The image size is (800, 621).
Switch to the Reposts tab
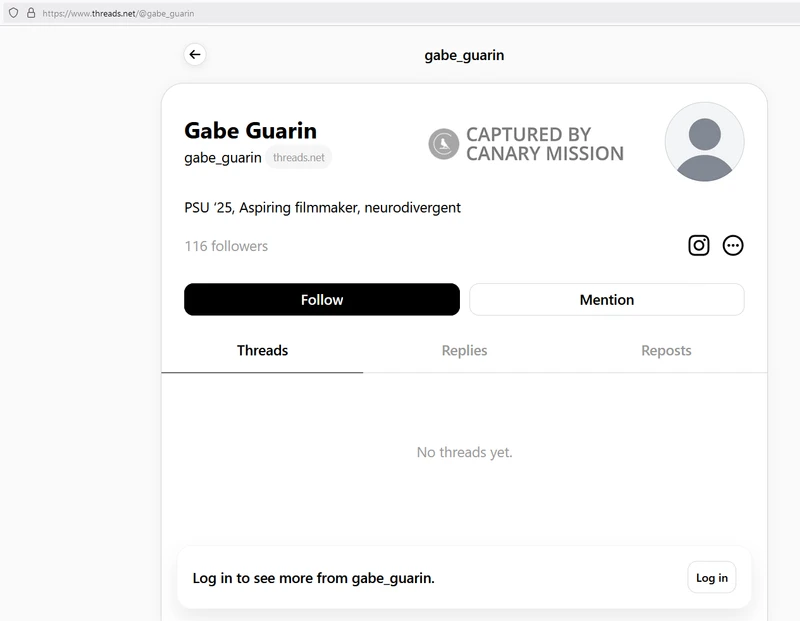666,351
